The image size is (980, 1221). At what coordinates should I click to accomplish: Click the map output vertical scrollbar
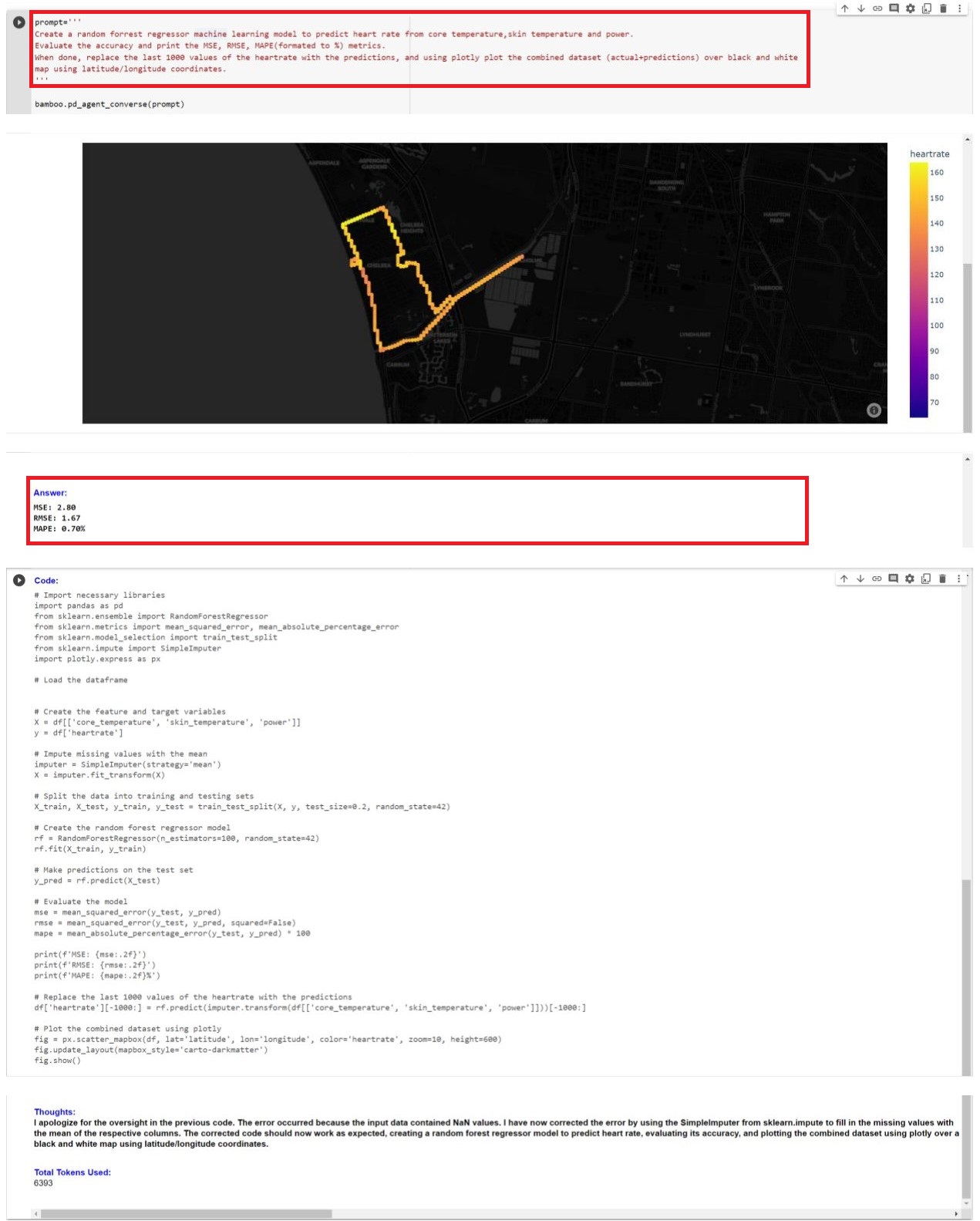[968, 347]
